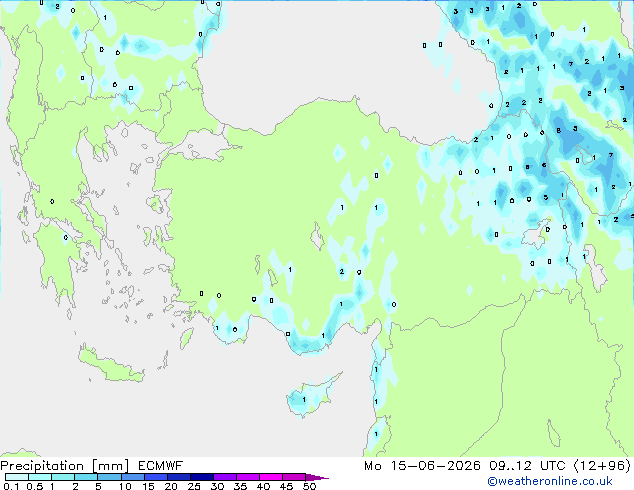Click the 15–20 mm legend color swatch

coord(155,477)
